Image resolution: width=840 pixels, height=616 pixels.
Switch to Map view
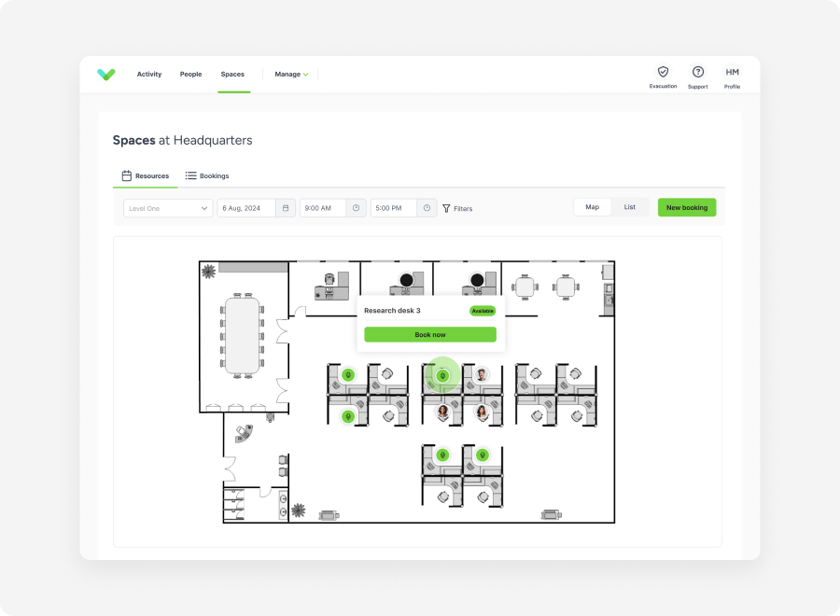click(592, 207)
